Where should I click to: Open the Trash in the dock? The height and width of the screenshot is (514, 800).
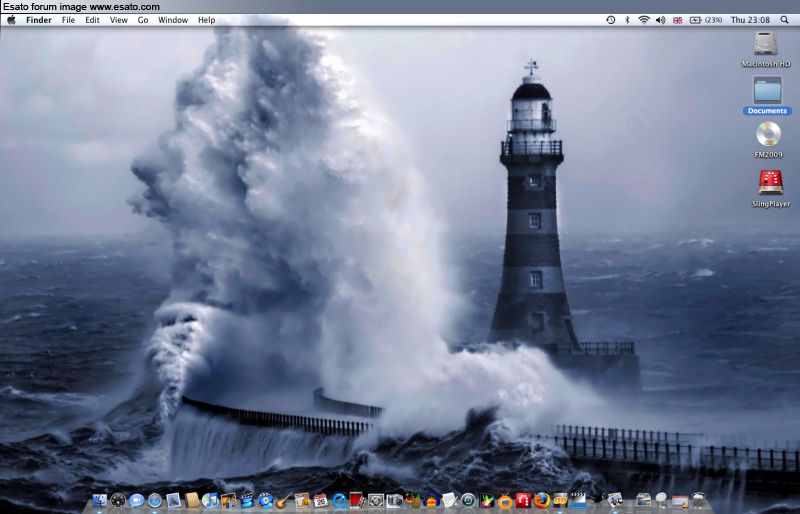point(699,500)
